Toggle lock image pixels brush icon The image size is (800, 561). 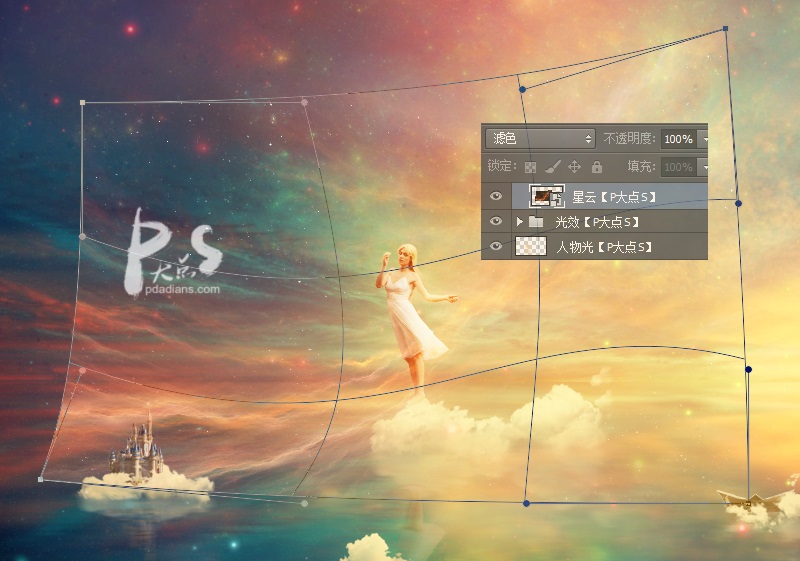click(553, 167)
